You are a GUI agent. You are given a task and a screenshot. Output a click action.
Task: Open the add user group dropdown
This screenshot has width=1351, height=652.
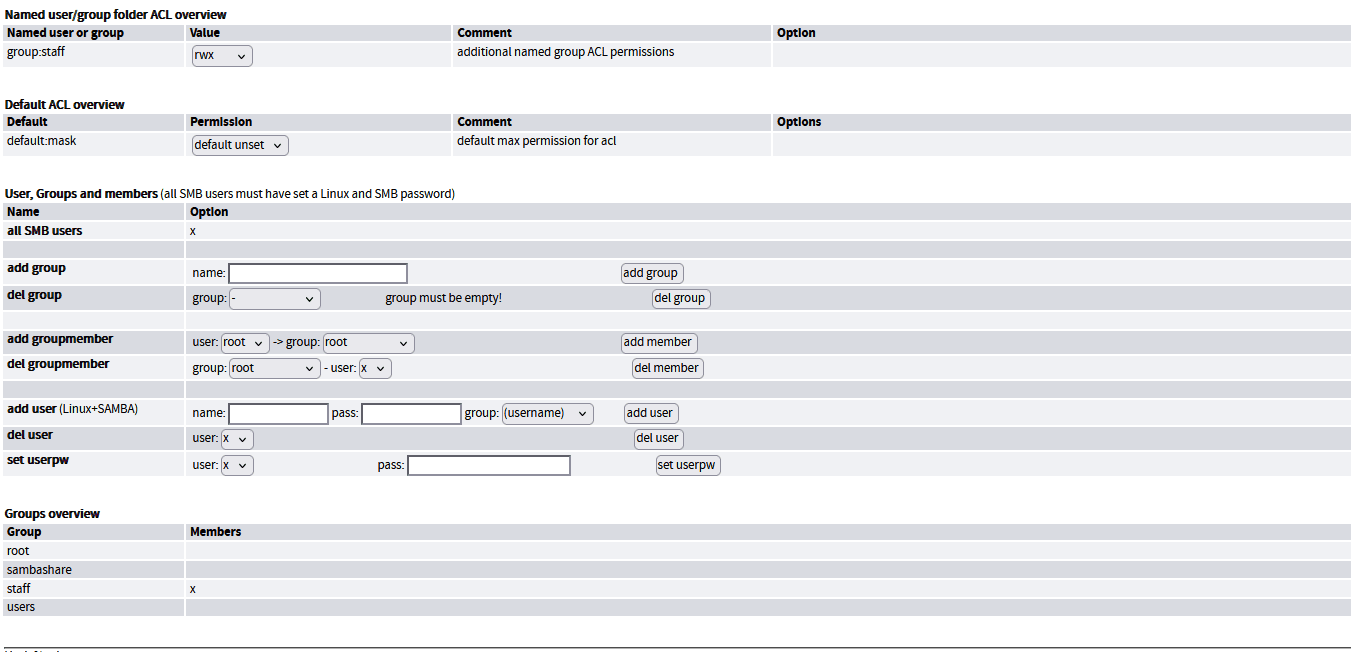click(547, 414)
